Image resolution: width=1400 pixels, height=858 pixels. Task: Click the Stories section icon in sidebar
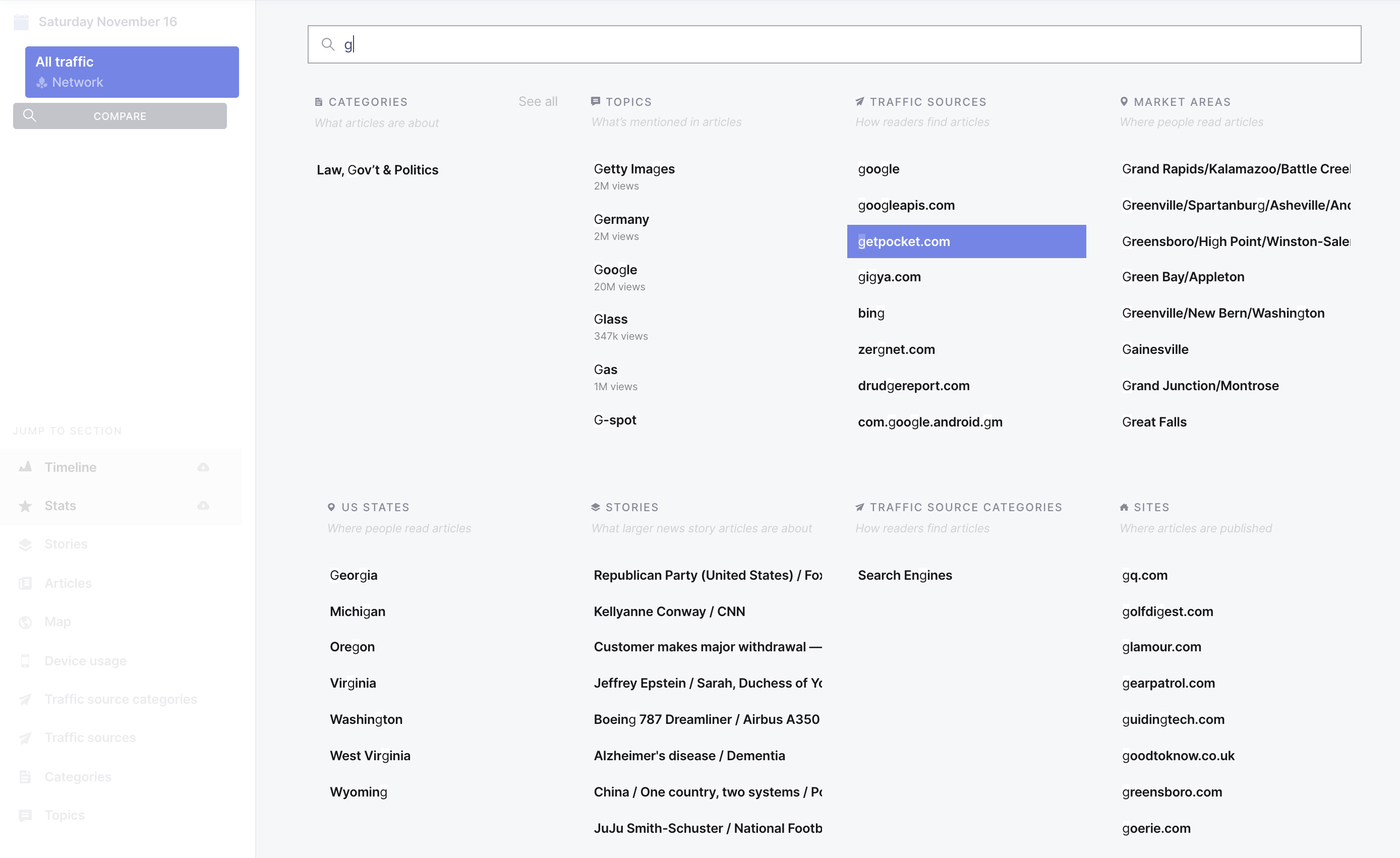(26, 544)
